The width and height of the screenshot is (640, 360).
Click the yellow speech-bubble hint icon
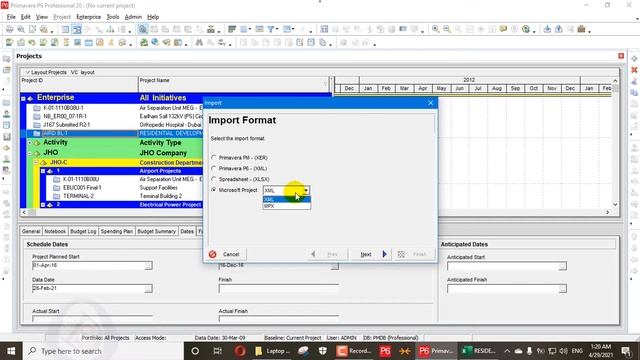tap(503, 29)
